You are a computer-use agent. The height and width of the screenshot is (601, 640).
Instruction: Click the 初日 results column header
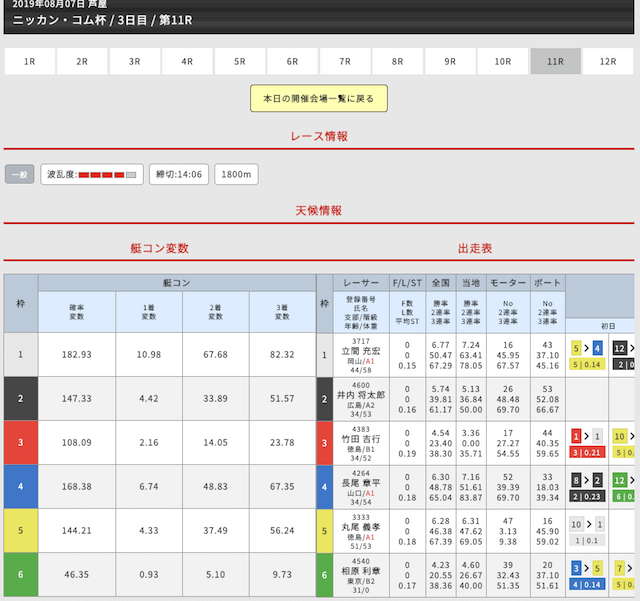pos(608,326)
